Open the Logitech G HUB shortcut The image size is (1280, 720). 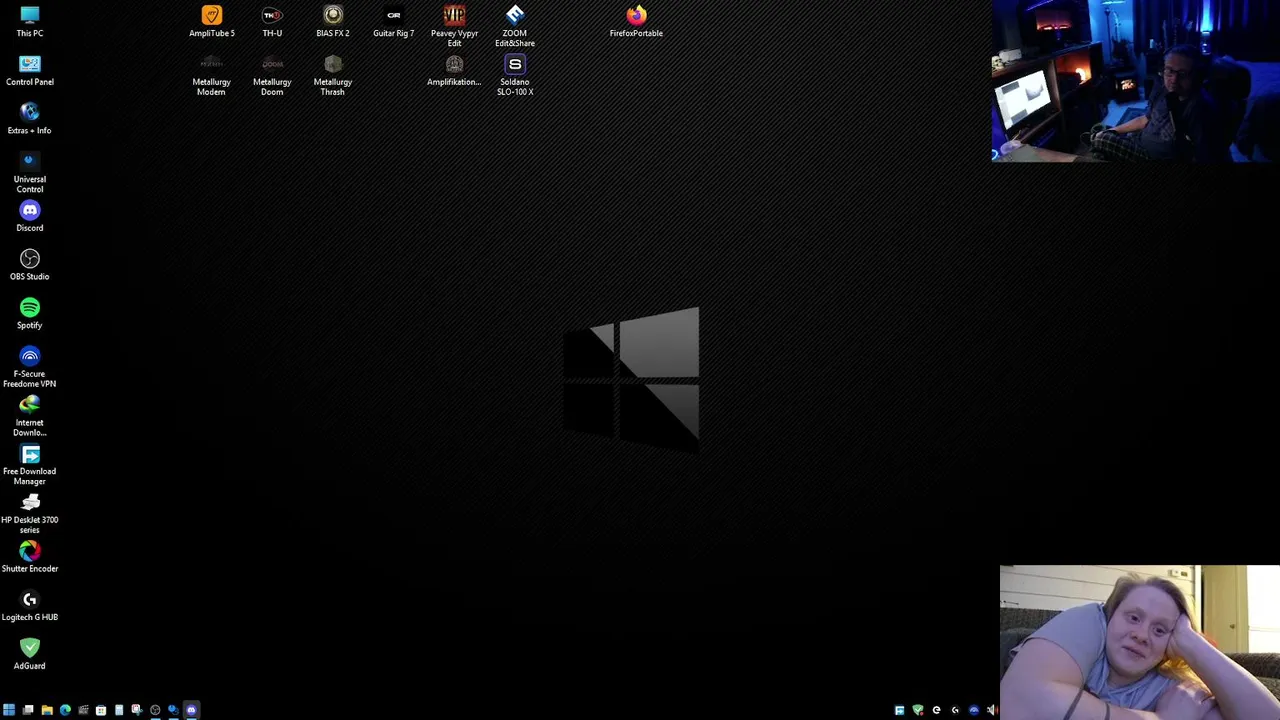pos(30,606)
